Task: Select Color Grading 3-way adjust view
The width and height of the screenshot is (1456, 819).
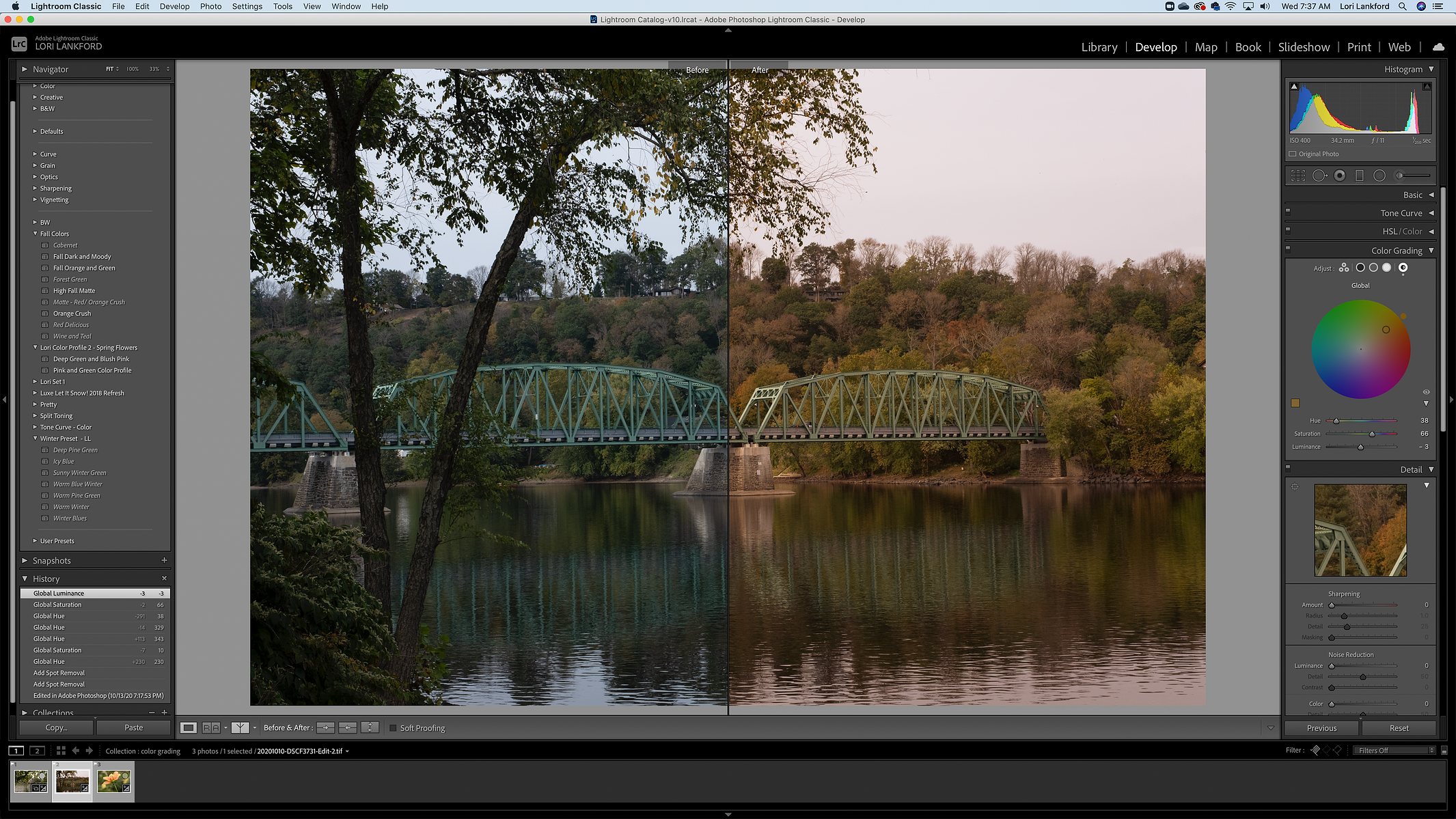Action: pos(1344,268)
